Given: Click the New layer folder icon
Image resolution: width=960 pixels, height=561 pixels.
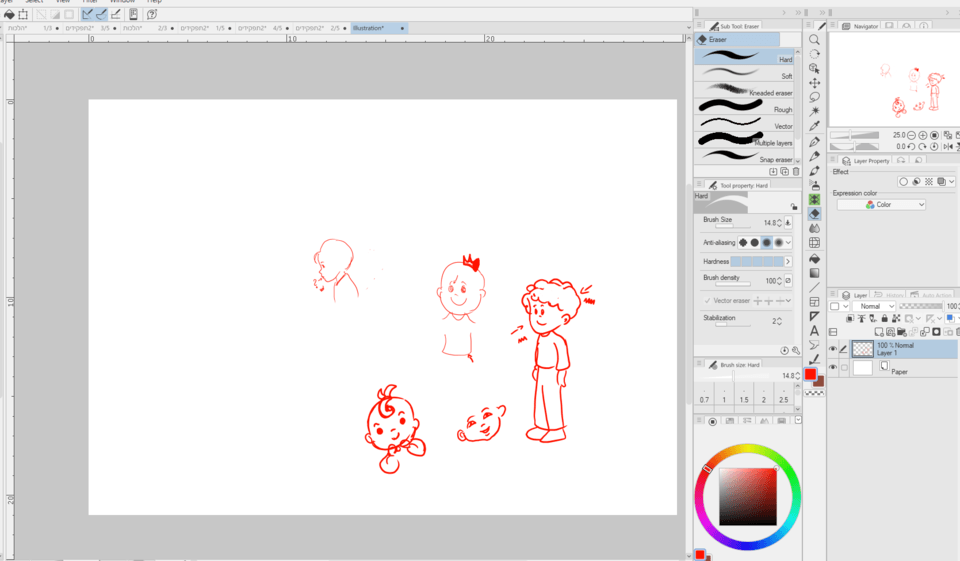Looking at the screenshot, I should [x=901, y=332].
